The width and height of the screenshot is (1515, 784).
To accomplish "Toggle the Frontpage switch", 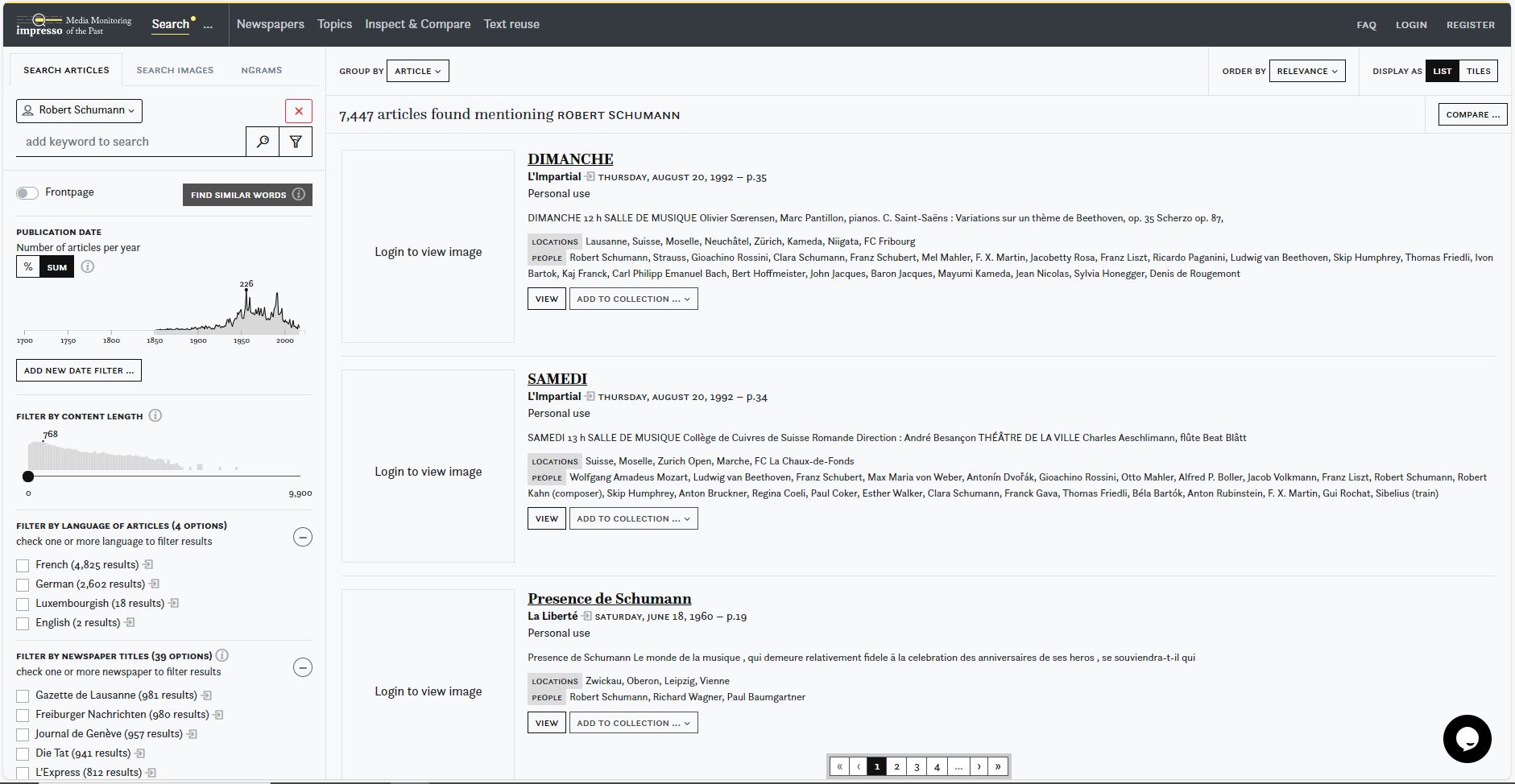I will 27,192.
